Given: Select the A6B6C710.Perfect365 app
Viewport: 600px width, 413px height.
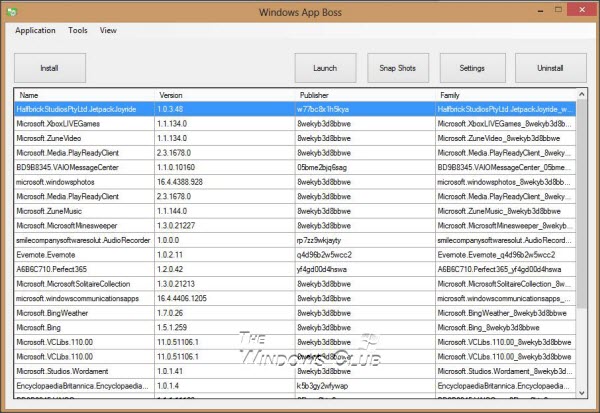Looking at the screenshot, I should tap(295, 269).
